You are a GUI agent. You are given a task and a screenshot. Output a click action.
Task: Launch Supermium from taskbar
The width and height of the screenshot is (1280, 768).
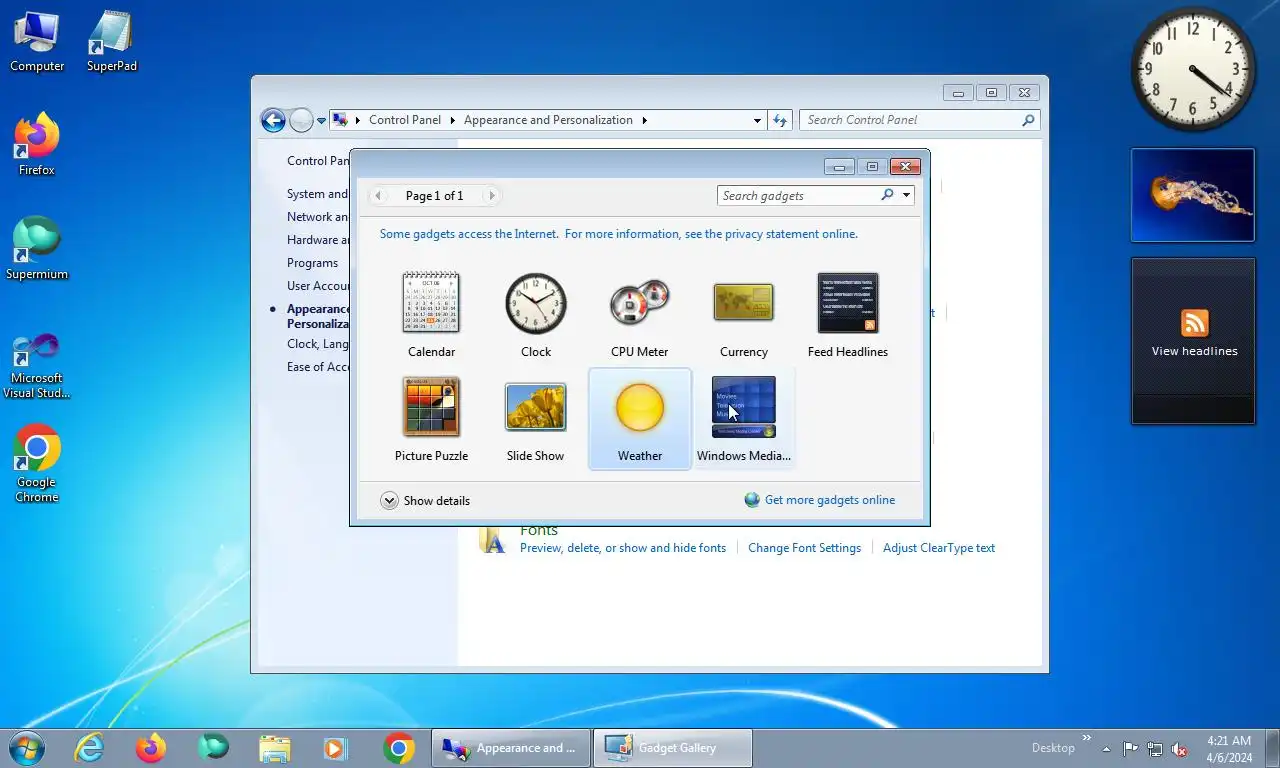coord(213,747)
